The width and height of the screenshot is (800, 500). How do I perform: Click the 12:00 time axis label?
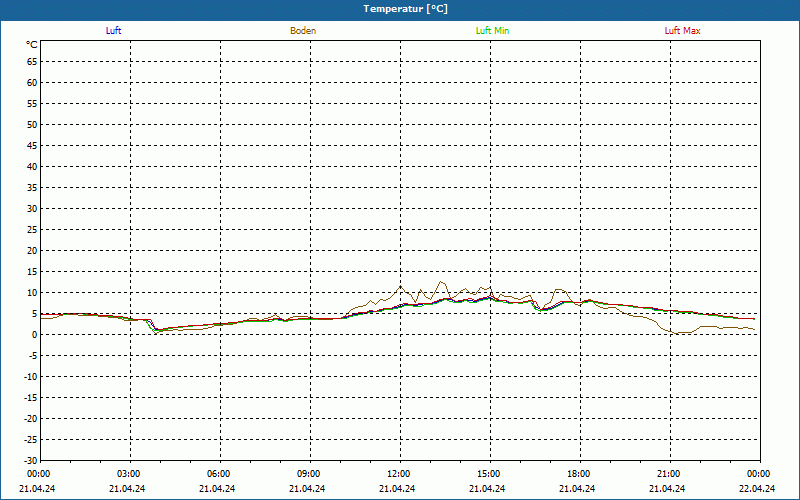point(401,474)
